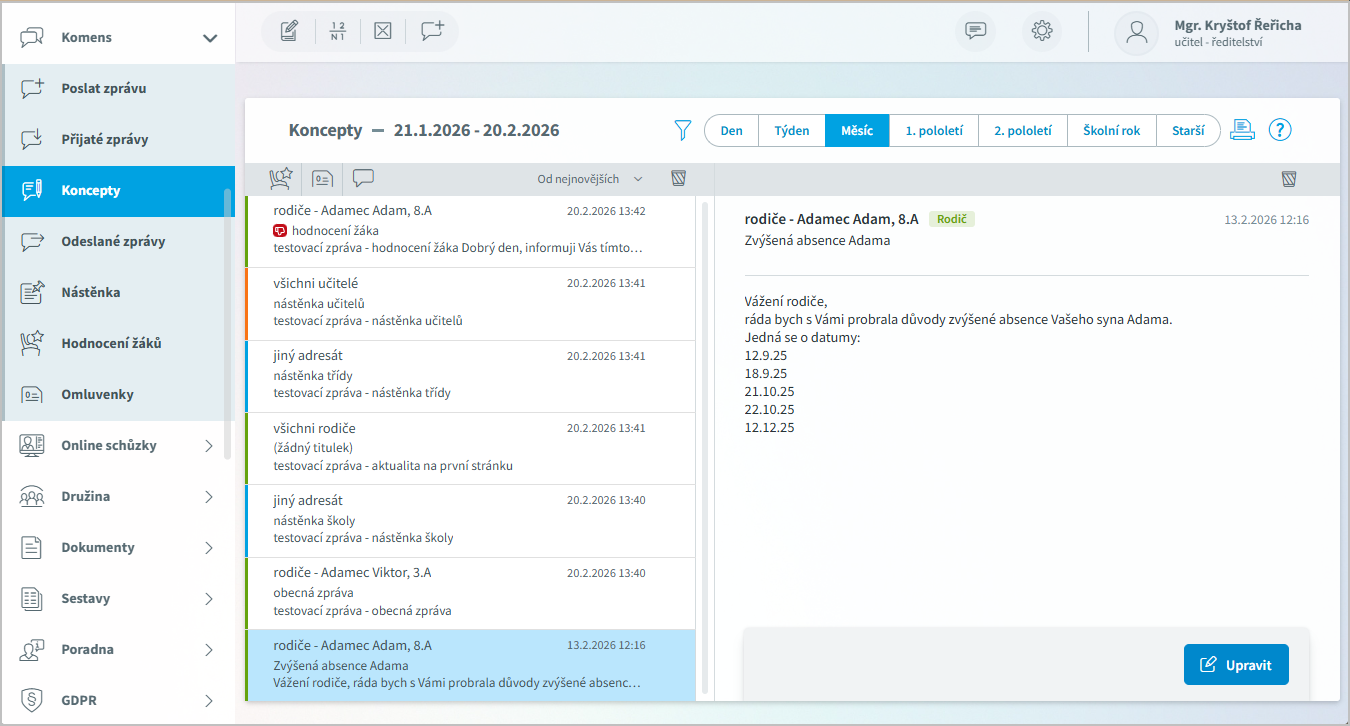This screenshot has height=726, width=1350.
Task: Click the filter funnel icon
Action: pos(683,130)
